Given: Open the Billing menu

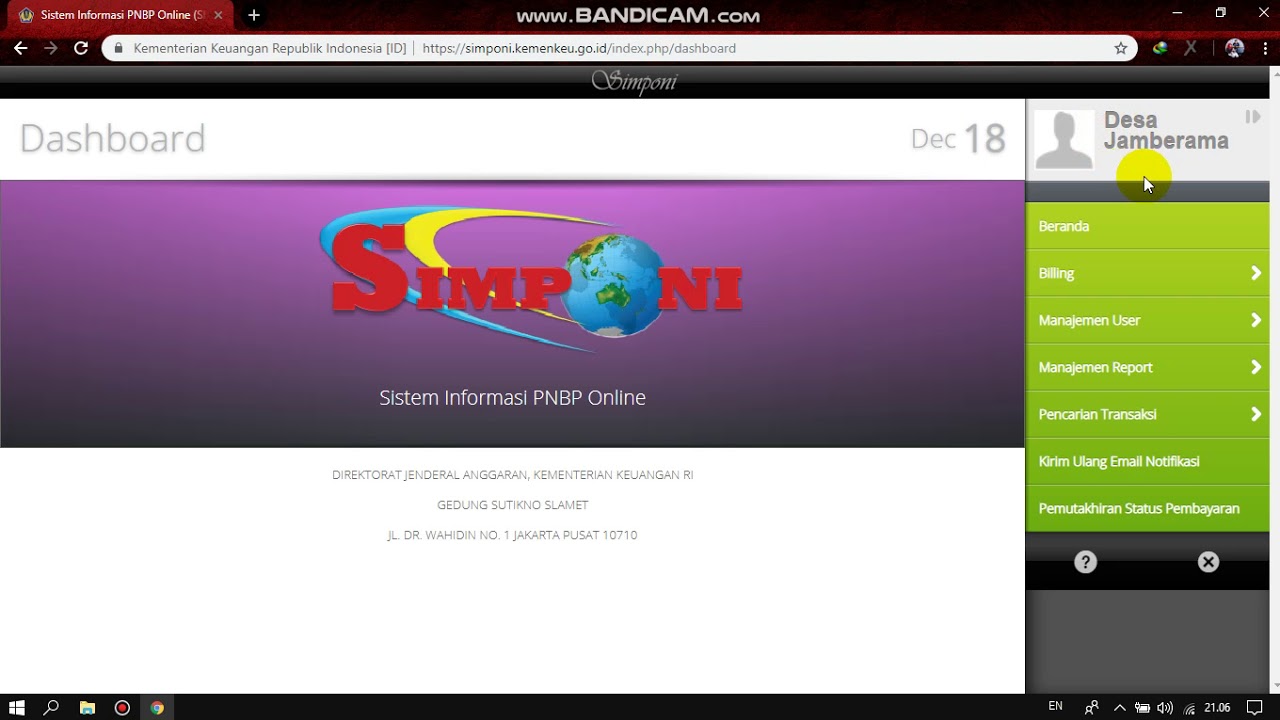Looking at the screenshot, I should coord(1148,273).
